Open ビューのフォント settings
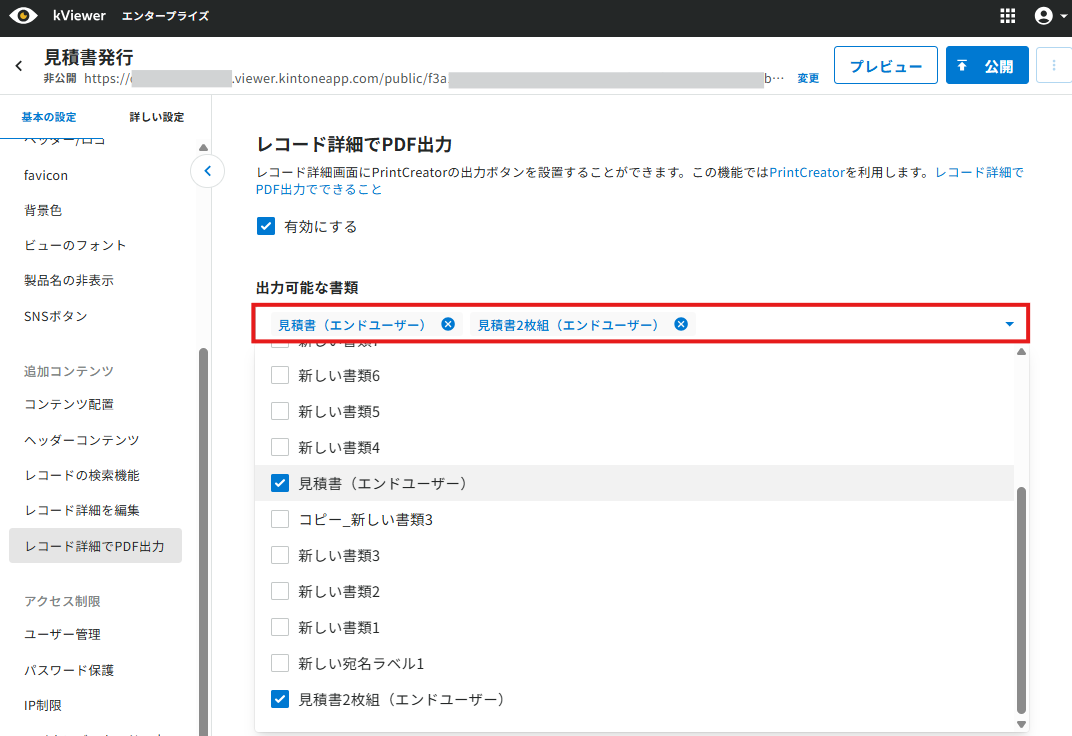This screenshot has height=736, width=1072. coord(75,245)
